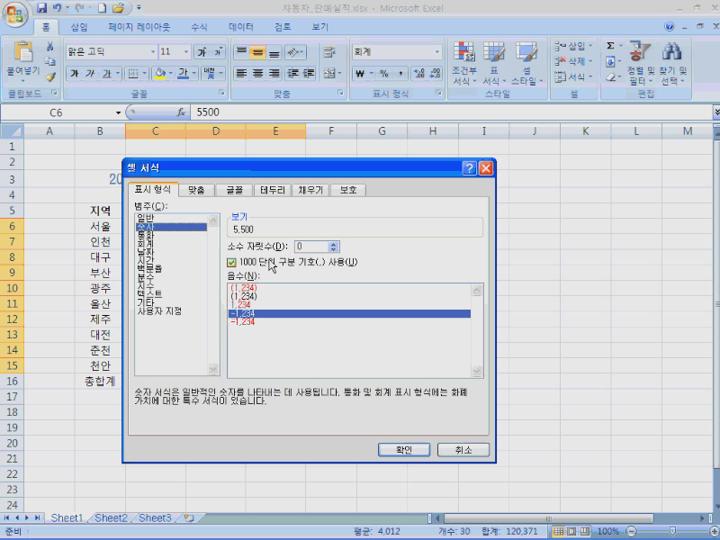Select the highlighted middle align icon
720x540 pixels.
point(258,52)
